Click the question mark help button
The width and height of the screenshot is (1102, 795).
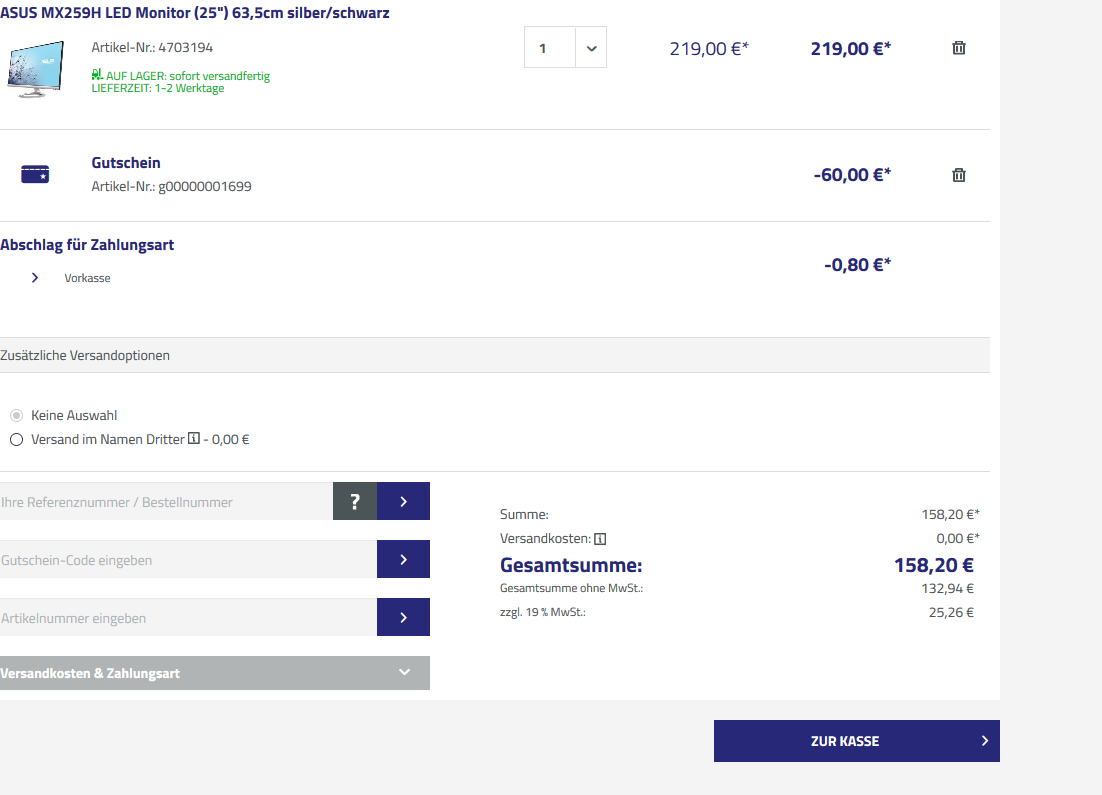354,501
